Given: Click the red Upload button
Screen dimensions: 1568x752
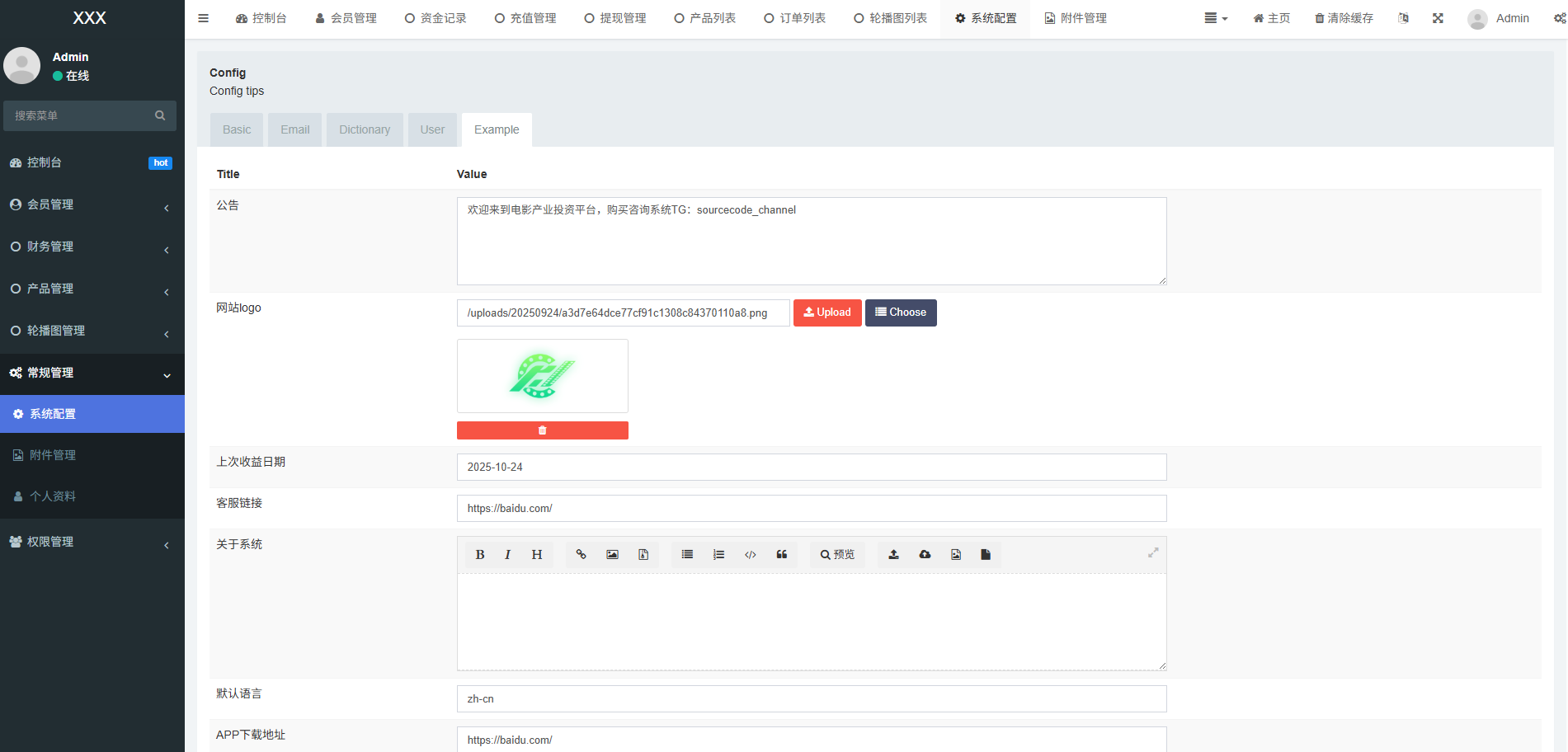Looking at the screenshot, I should (x=827, y=313).
